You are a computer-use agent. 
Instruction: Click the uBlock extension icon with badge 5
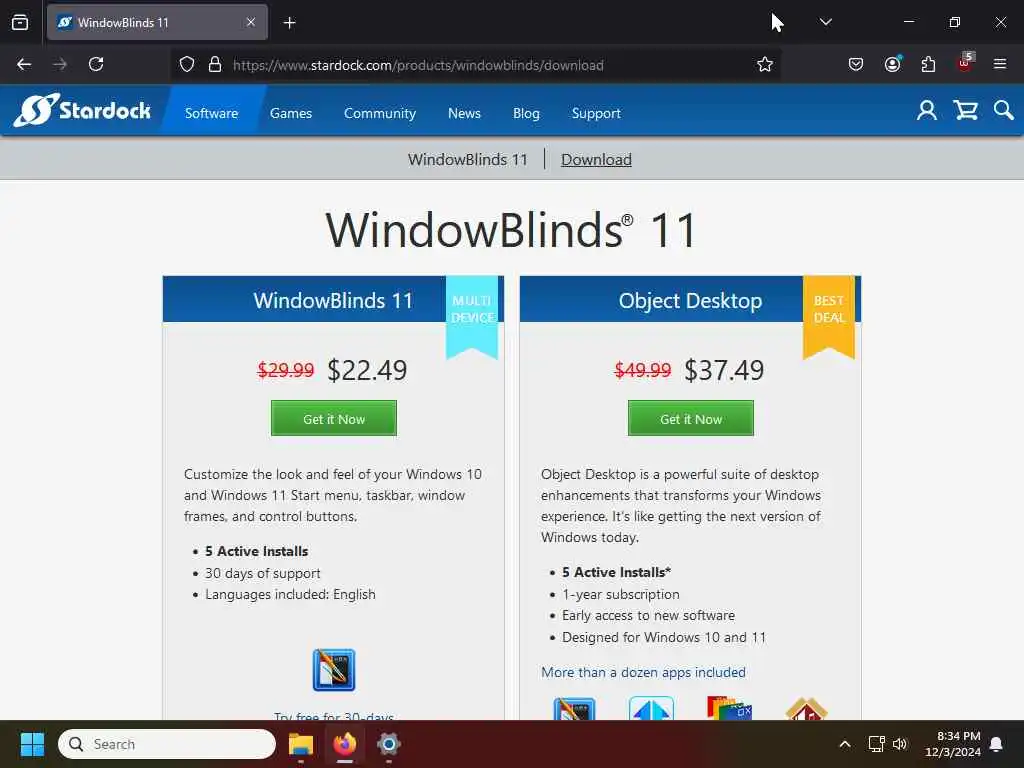coord(965,63)
